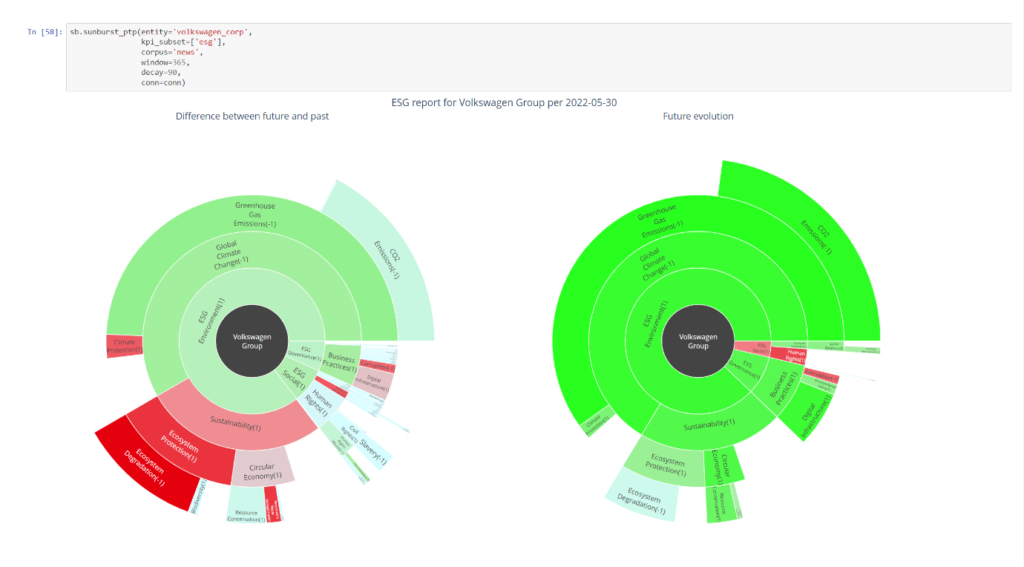Expand Greenhouse Gas Emissions in right chart
The width and height of the screenshot is (1024, 567).
point(660,225)
